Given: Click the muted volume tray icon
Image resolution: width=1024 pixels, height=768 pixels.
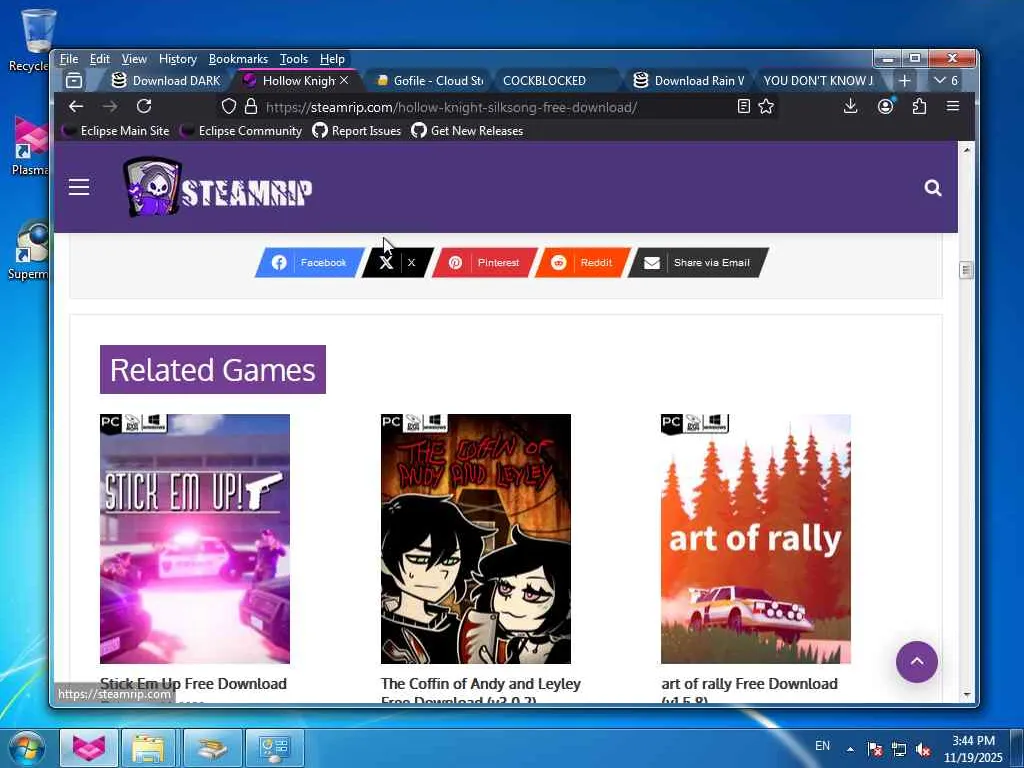Looking at the screenshot, I should pos(923,749).
